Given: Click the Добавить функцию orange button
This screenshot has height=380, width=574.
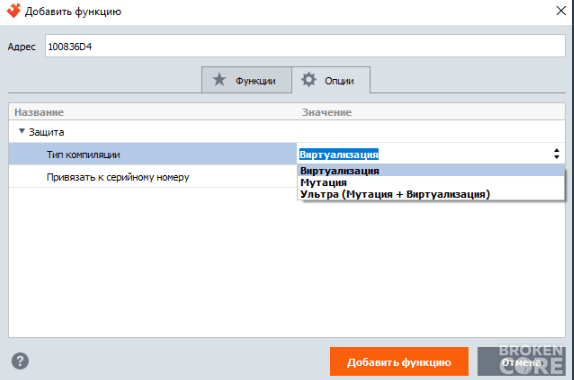Looking at the screenshot, I should coord(399,362).
